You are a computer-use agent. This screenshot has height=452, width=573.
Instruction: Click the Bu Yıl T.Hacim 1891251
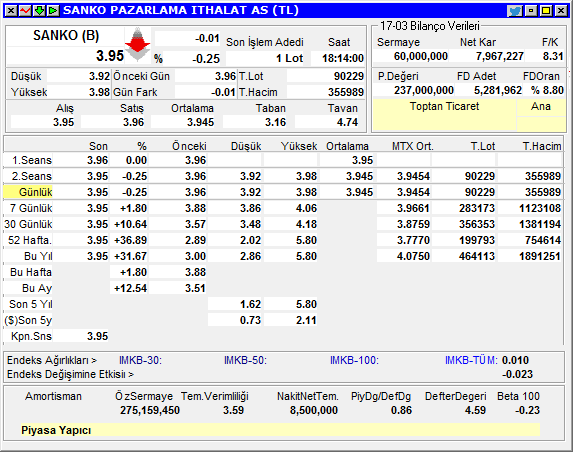coord(540,256)
